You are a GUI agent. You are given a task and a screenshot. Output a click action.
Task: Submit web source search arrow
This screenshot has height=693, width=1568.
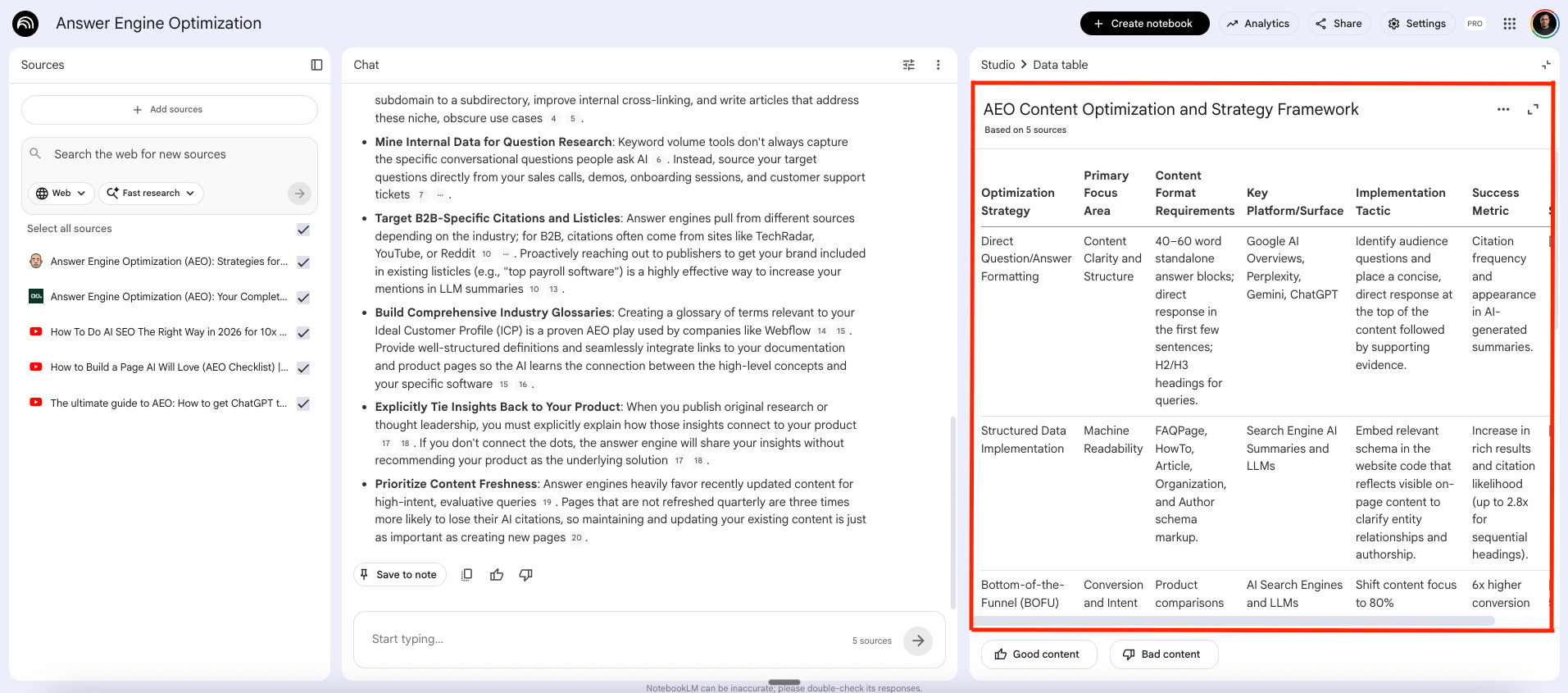(x=299, y=194)
